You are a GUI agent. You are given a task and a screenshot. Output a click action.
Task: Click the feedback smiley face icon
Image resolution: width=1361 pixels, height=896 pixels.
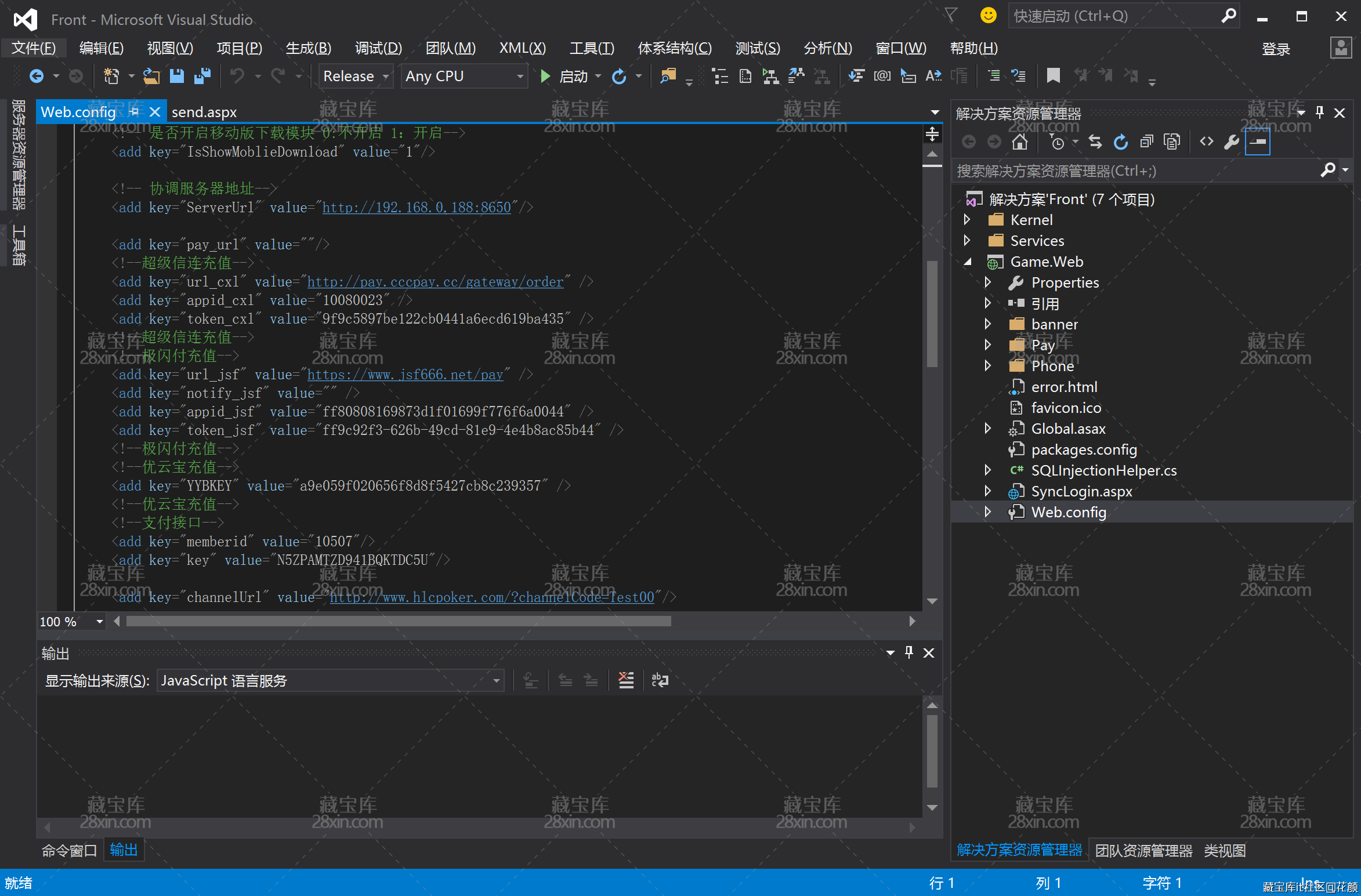988,16
